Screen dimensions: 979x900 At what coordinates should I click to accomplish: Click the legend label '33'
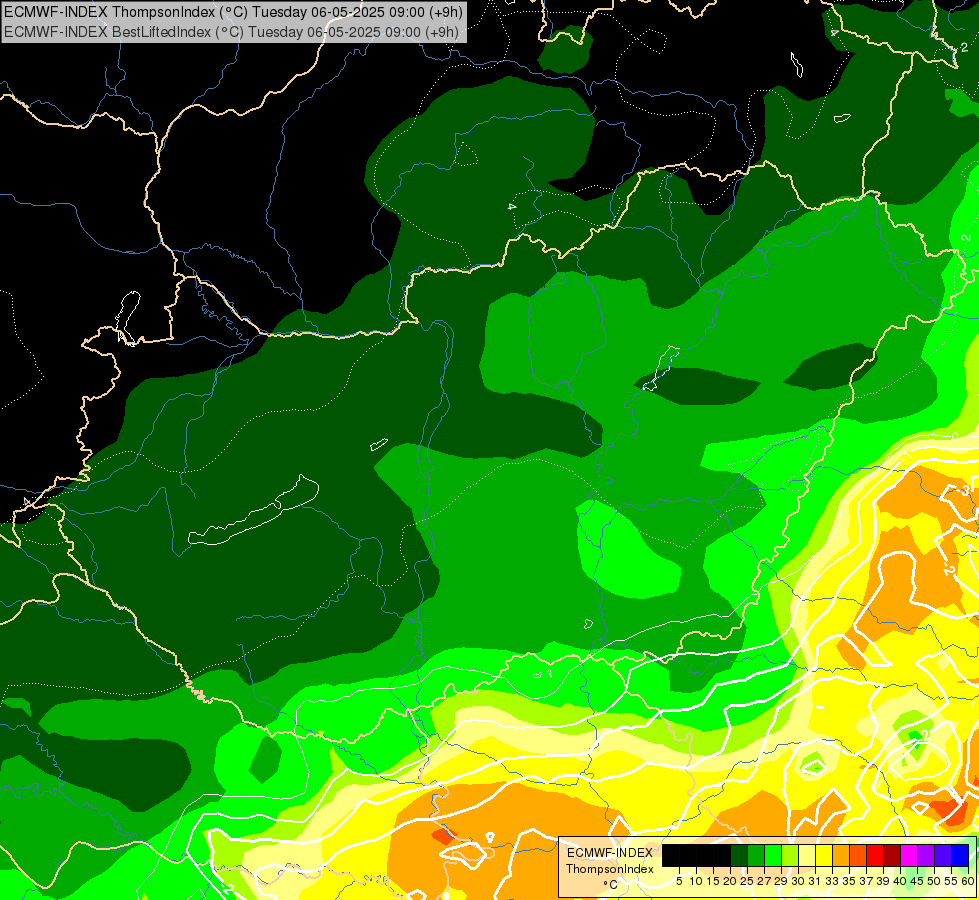point(832,881)
